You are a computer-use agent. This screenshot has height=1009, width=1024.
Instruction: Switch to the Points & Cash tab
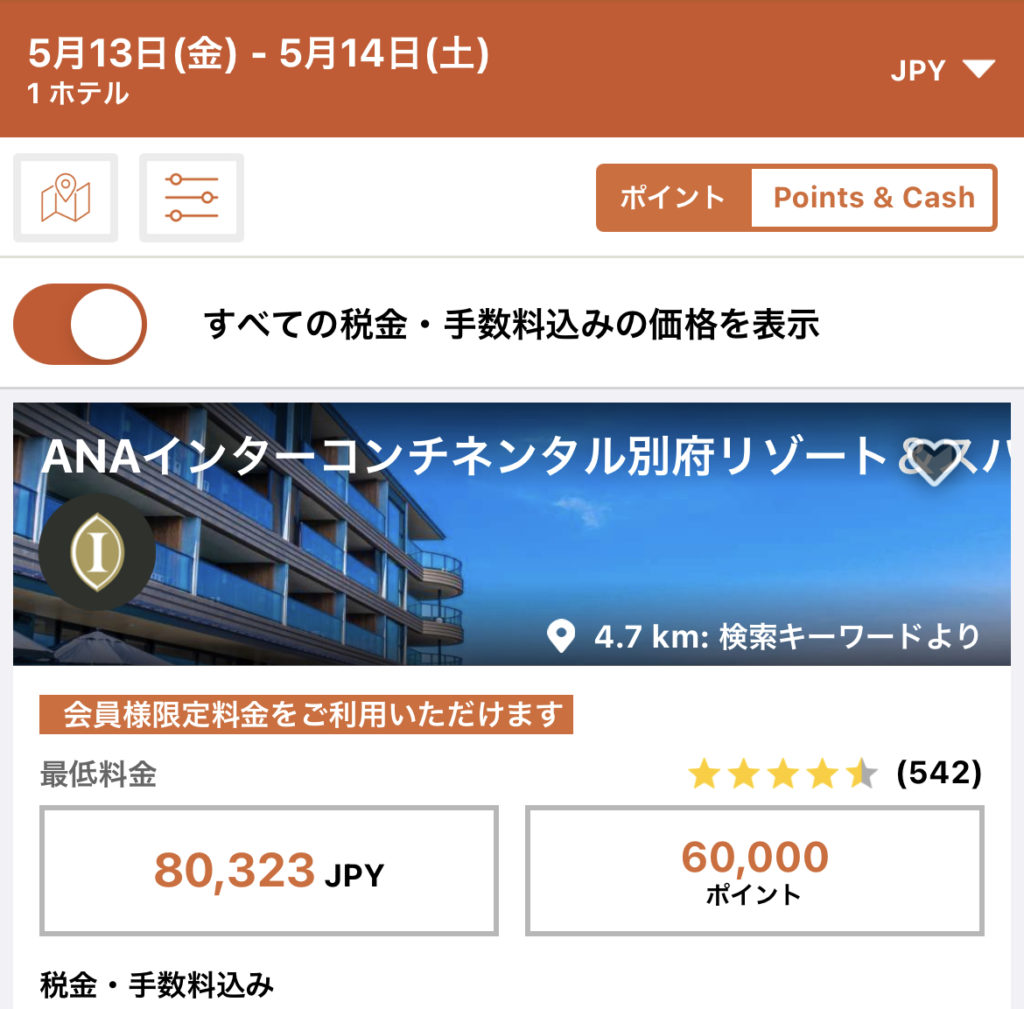click(x=873, y=198)
